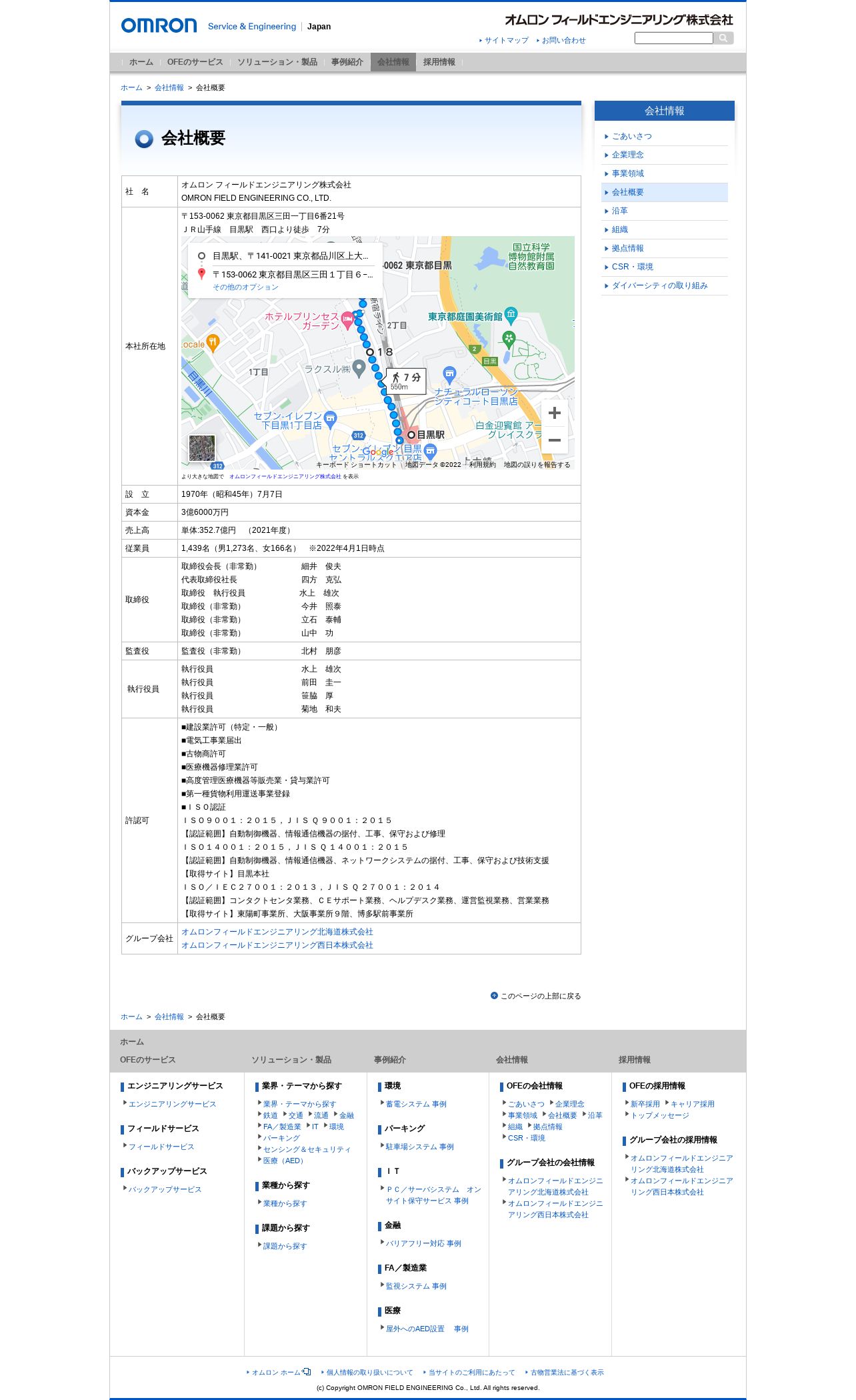856x1400 pixels.
Task: Click 地図の誤りを報告する on the map
Action: click(x=537, y=465)
